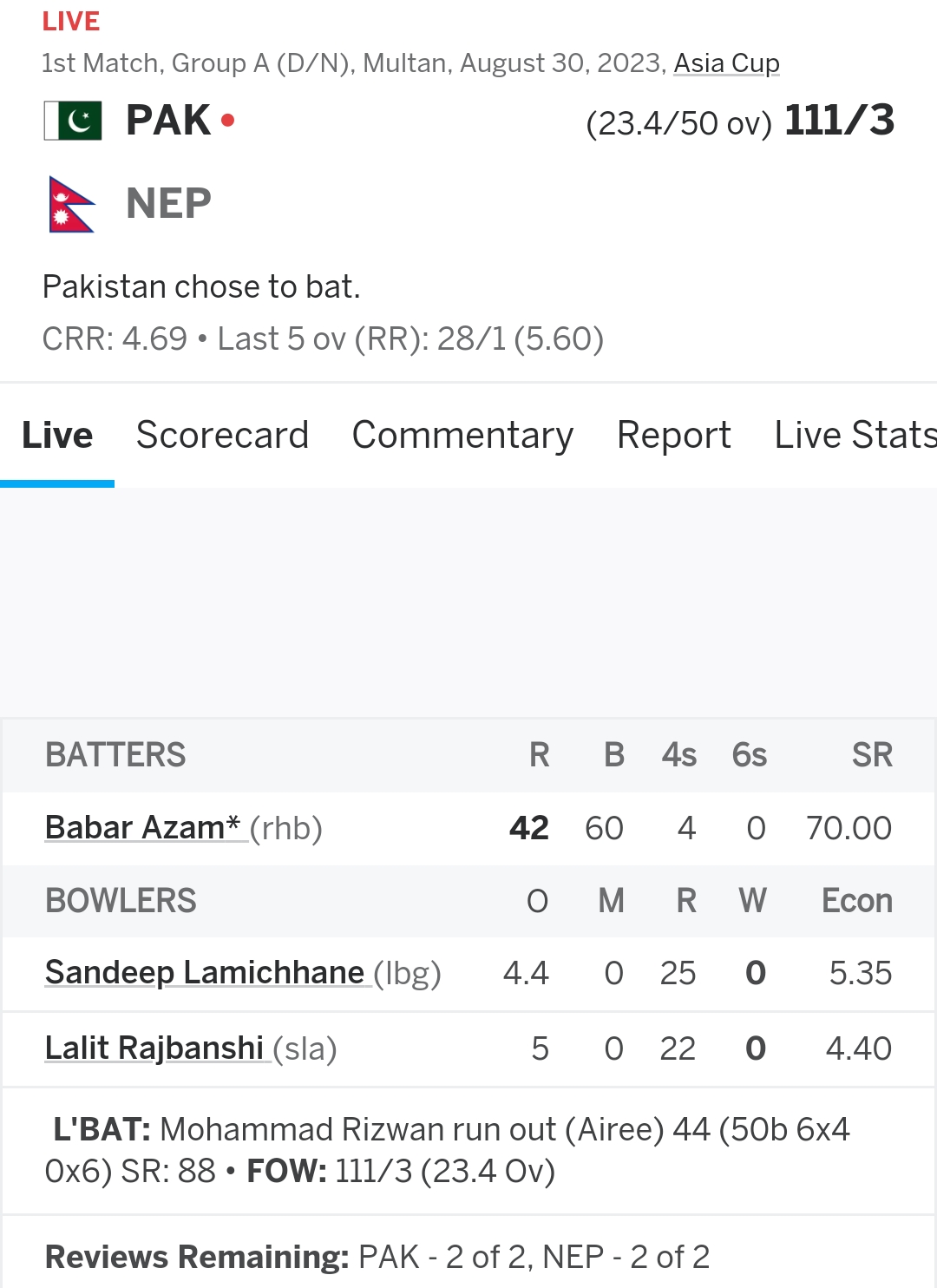Image resolution: width=937 pixels, height=1288 pixels.
Task: Open the Asia Cup link
Action: pyautogui.click(x=726, y=63)
